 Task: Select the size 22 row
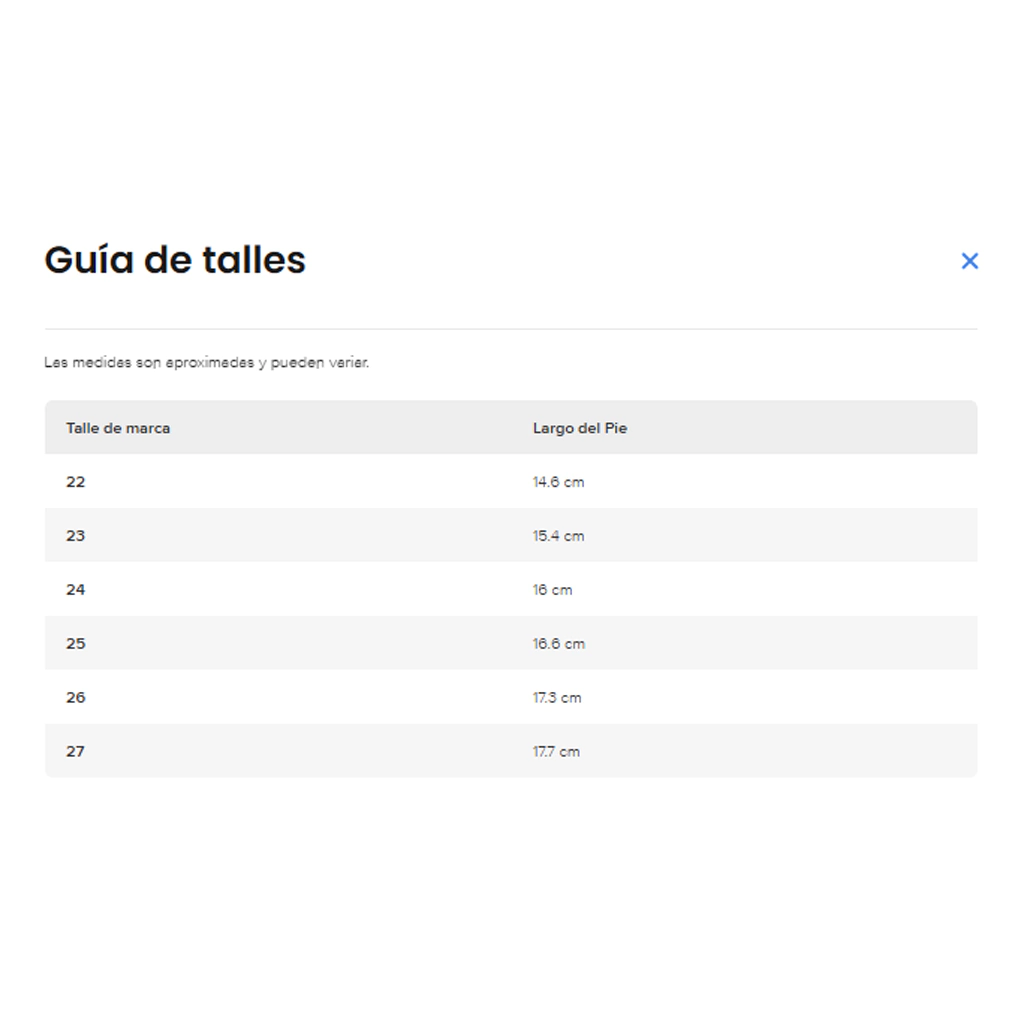[76, 482]
